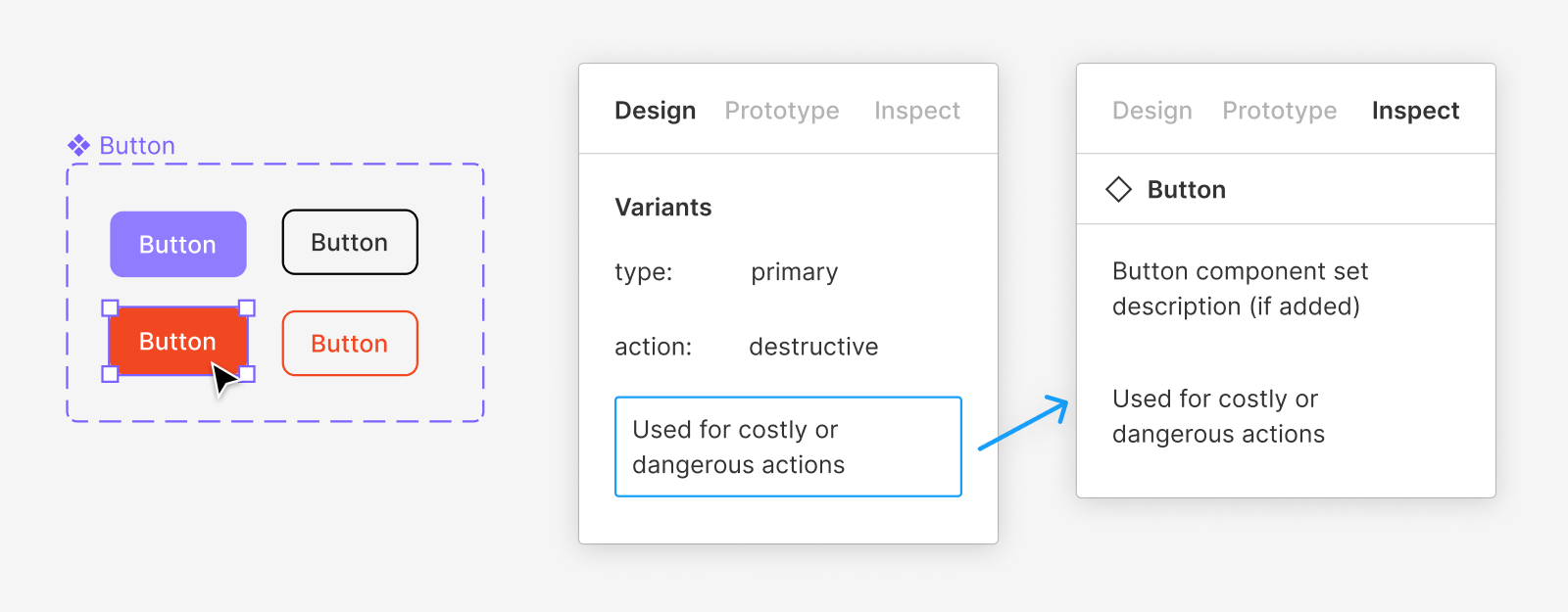Viewport: 1568px width, 612px height.
Task: Click the top-left selection handle of red button
Action: pos(110,308)
